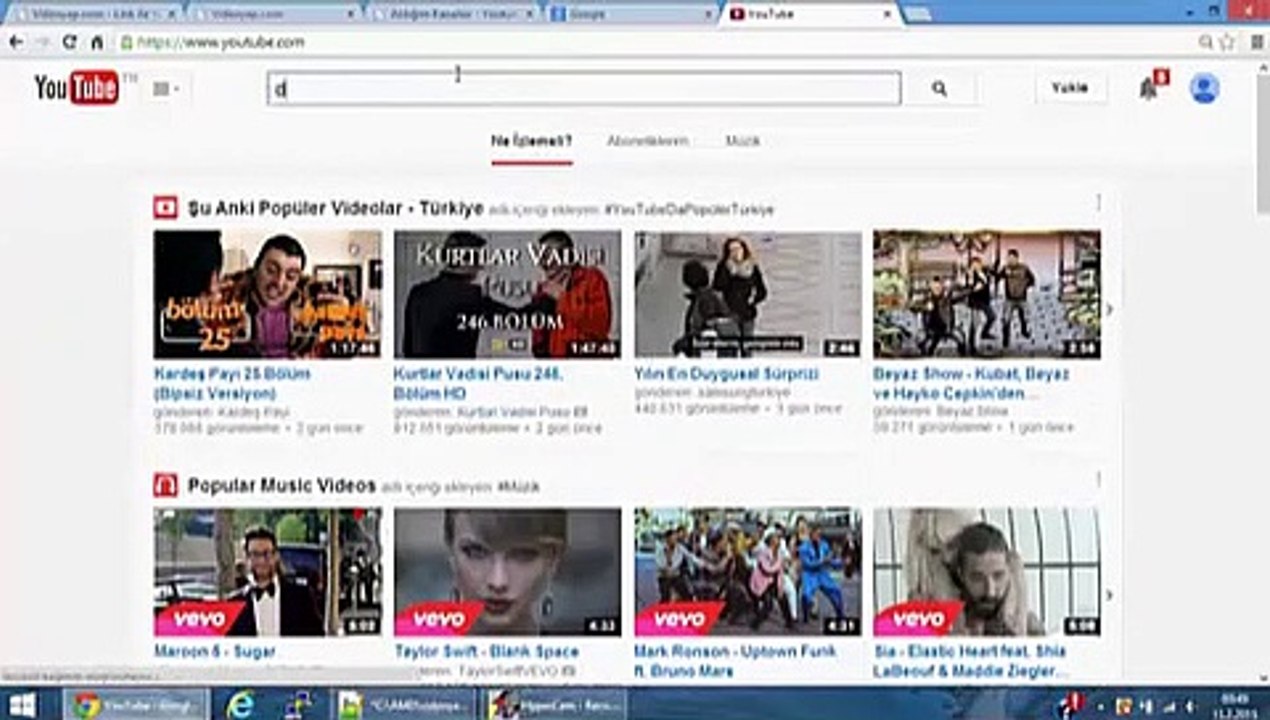The width and height of the screenshot is (1270, 720).
Task: Open Şu Anki Popüler Videolar section title
Action: point(335,208)
